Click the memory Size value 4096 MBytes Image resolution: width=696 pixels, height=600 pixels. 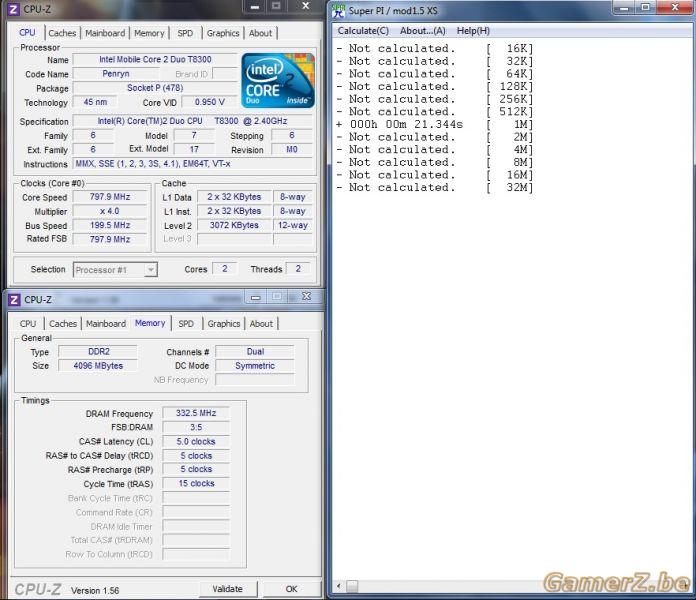[99, 366]
